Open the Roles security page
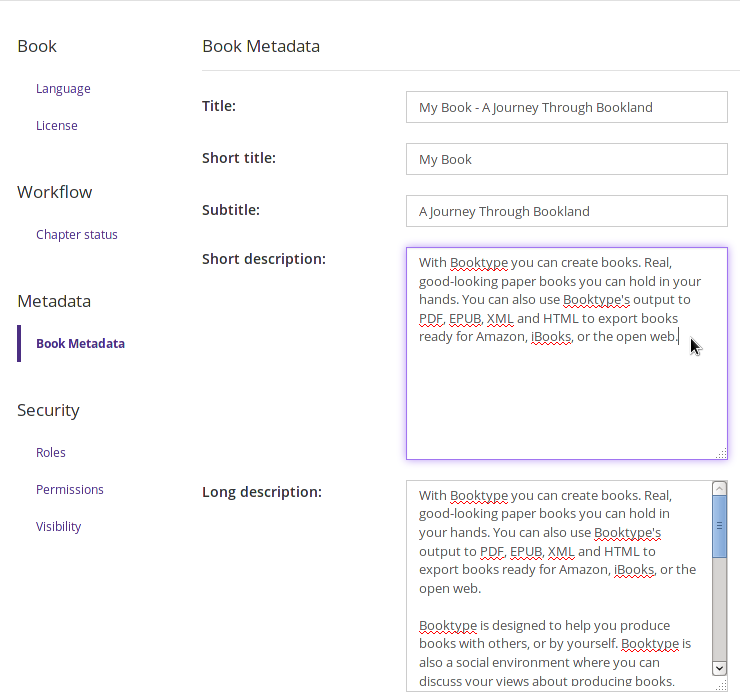This screenshot has height=700, width=740. click(50, 453)
